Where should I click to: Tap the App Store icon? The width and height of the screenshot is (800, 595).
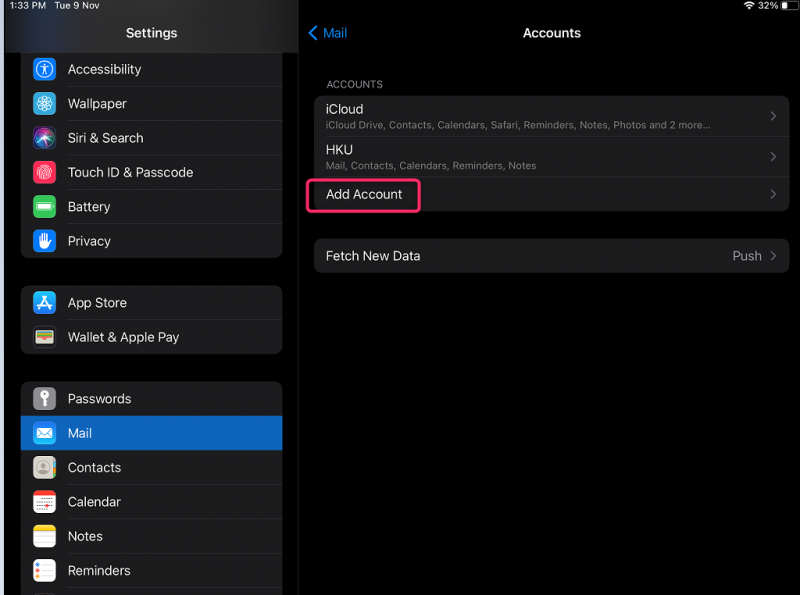44,303
